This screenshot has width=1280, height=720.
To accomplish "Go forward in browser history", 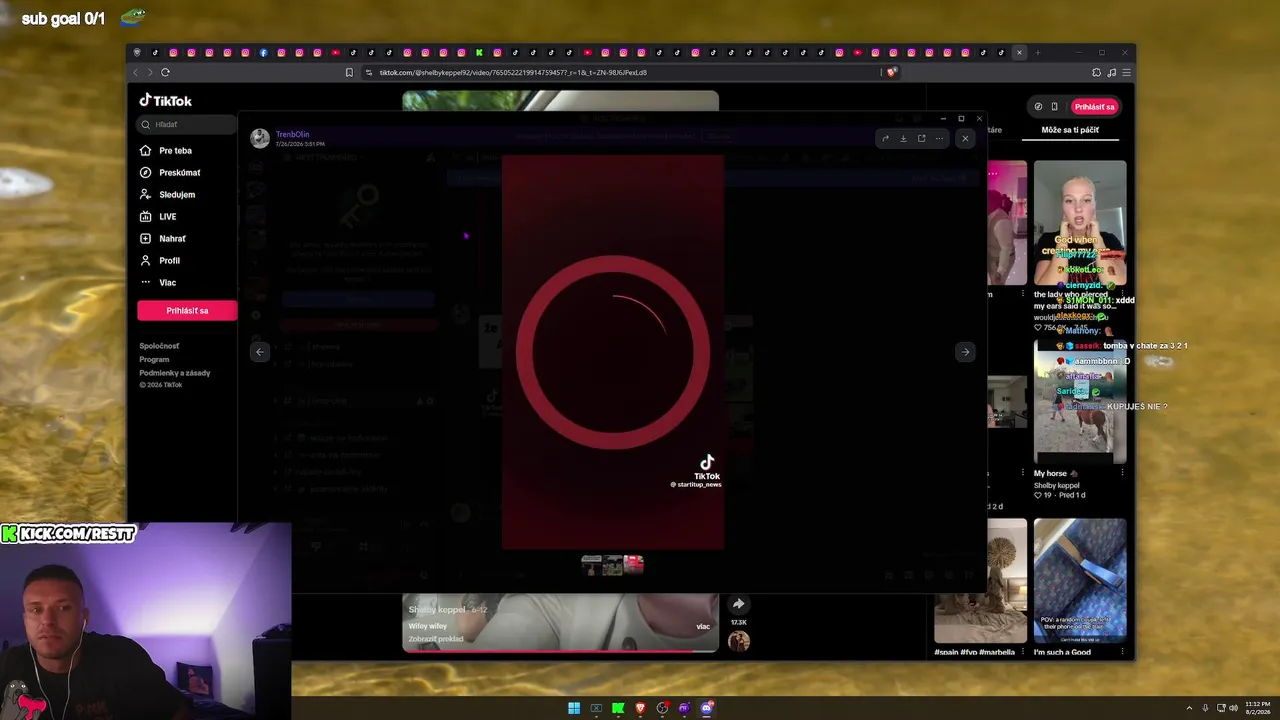I will click(150, 72).
